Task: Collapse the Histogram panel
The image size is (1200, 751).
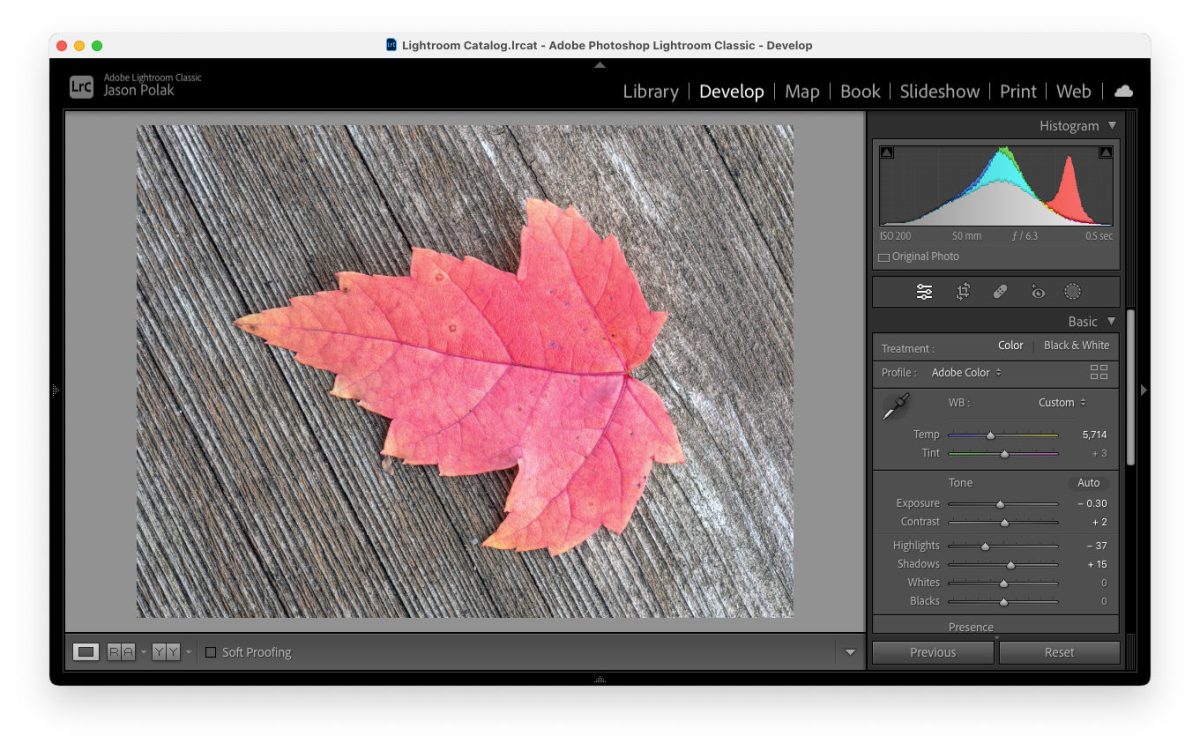Action: click(x=1111, y=126)
